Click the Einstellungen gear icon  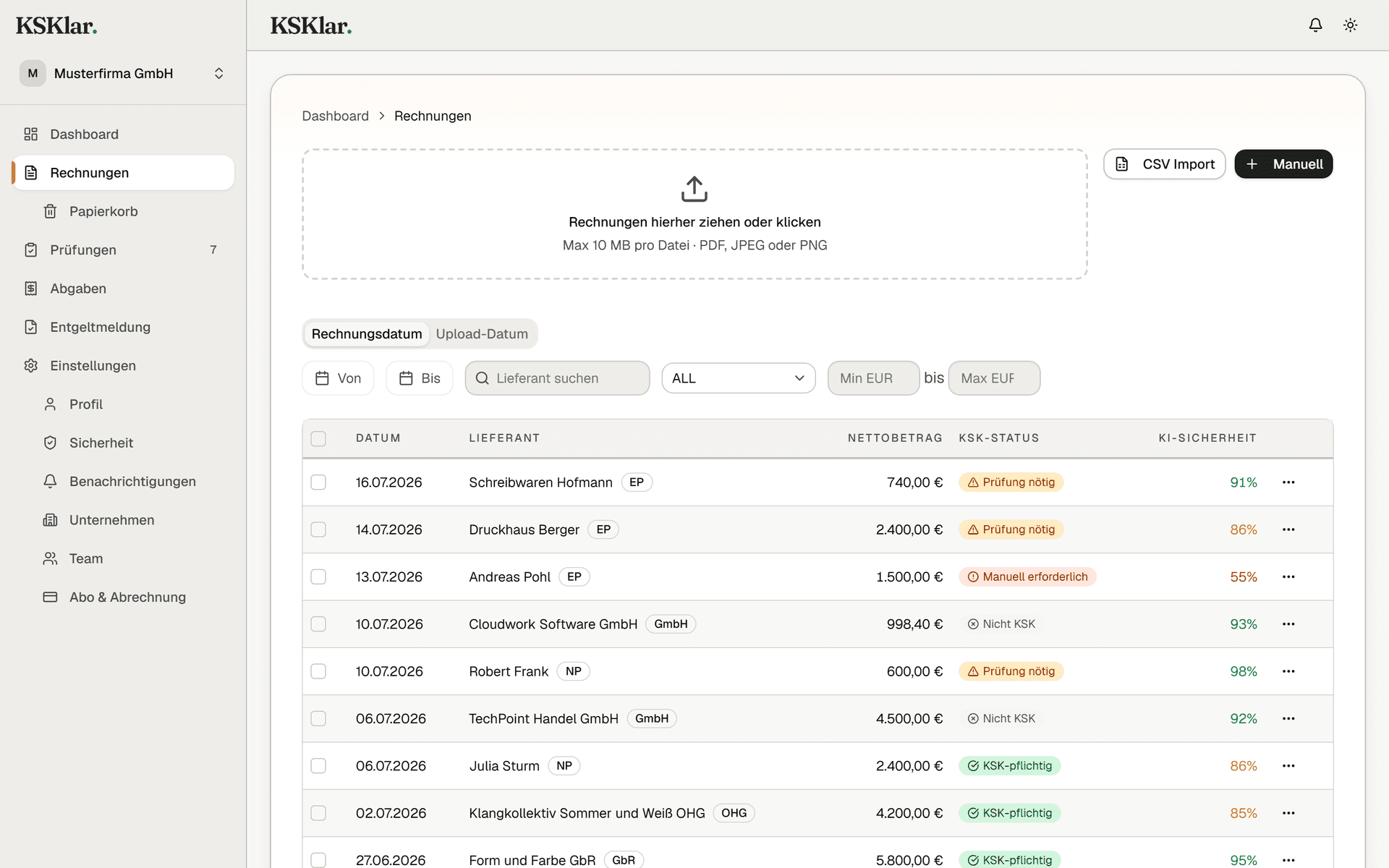click(x=30, y=365)
